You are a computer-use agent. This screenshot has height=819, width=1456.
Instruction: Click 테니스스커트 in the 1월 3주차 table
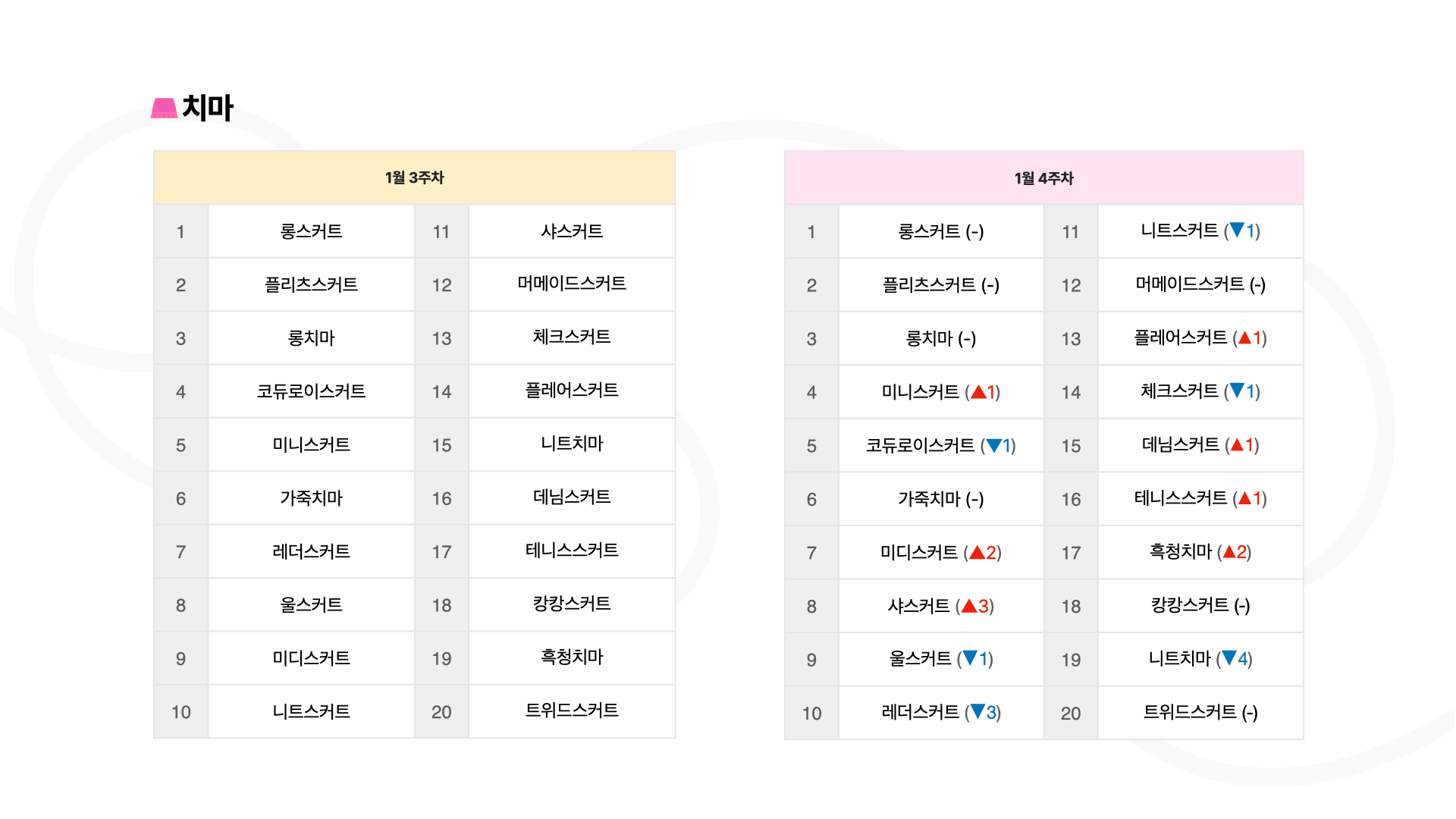click(x=572, y=551)
